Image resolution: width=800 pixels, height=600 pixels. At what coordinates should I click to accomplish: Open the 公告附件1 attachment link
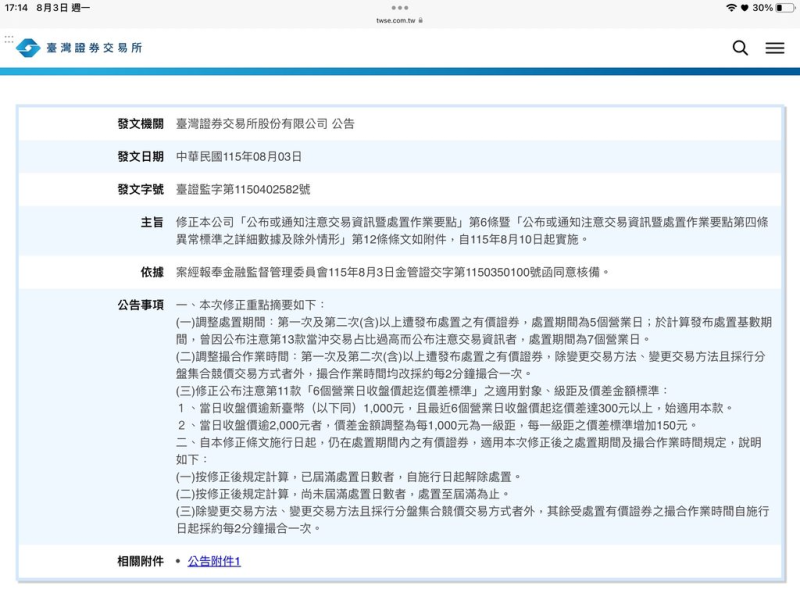click(214, 561)
